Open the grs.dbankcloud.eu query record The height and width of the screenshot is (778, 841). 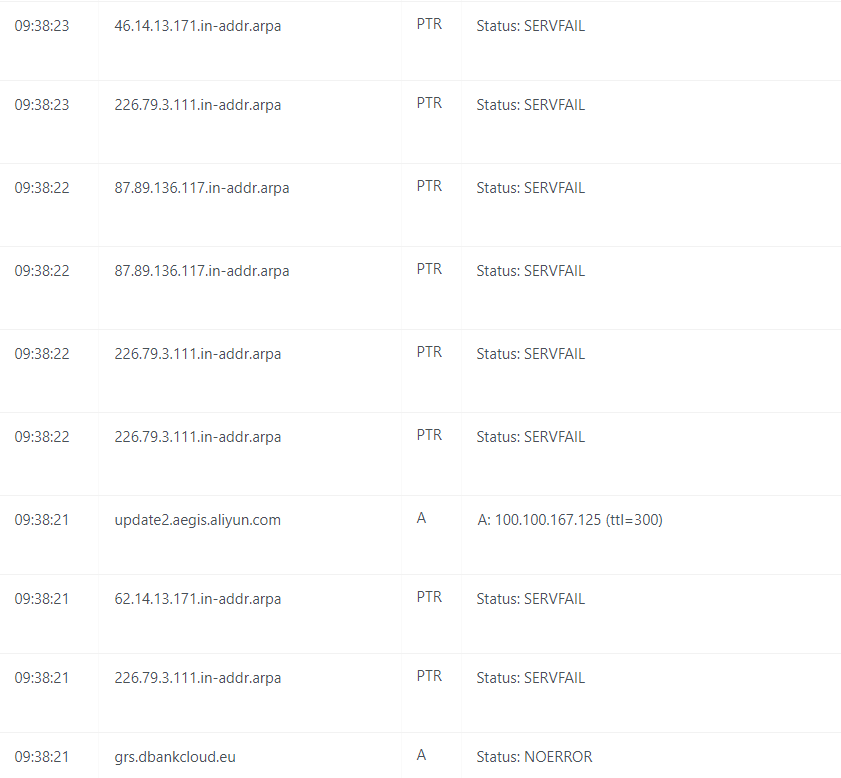pyautogui.click(x=175, y=756)
